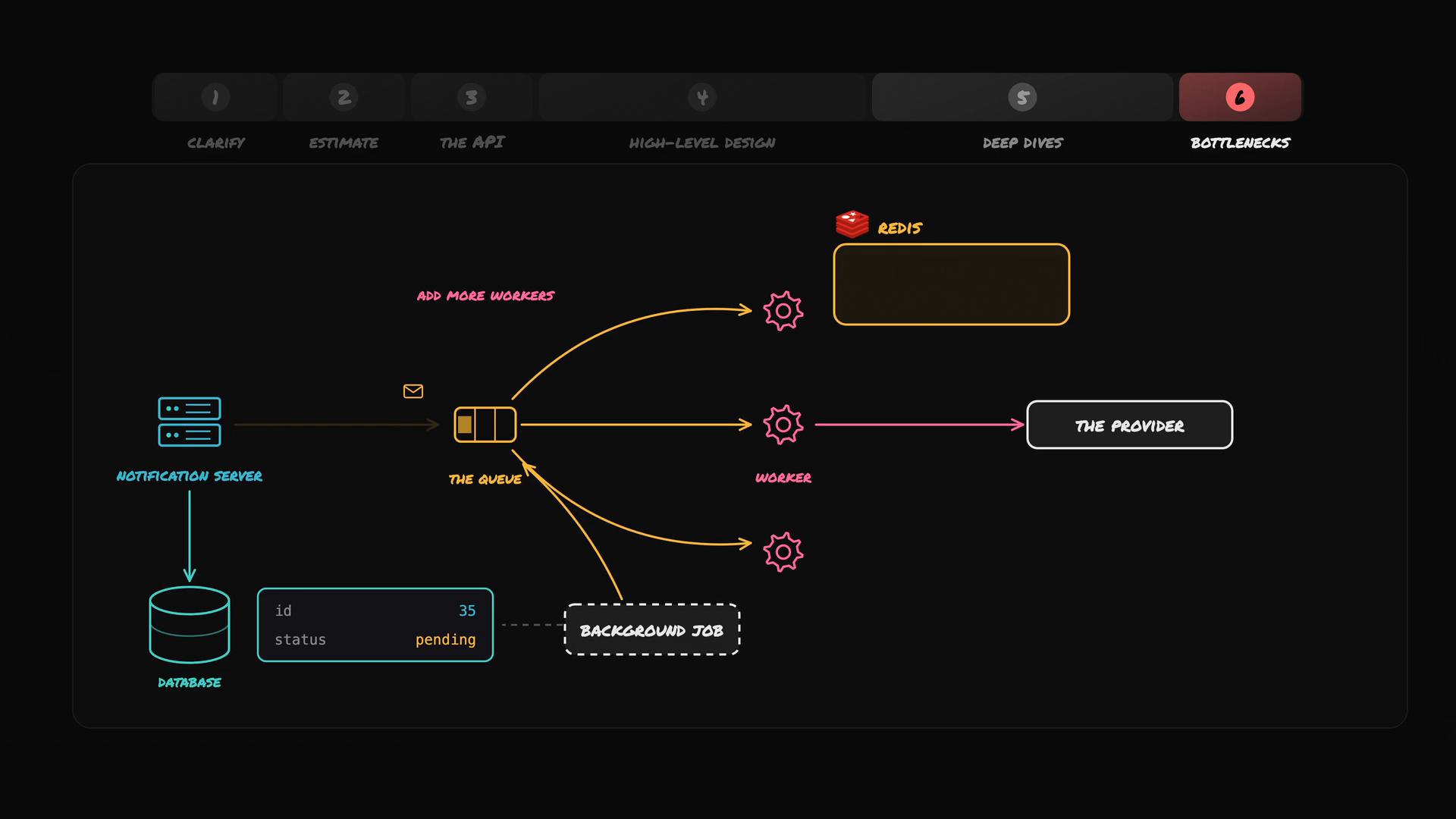The image size is (1456, 819).
Task: Select the envelope message icon
Action: 413,391
